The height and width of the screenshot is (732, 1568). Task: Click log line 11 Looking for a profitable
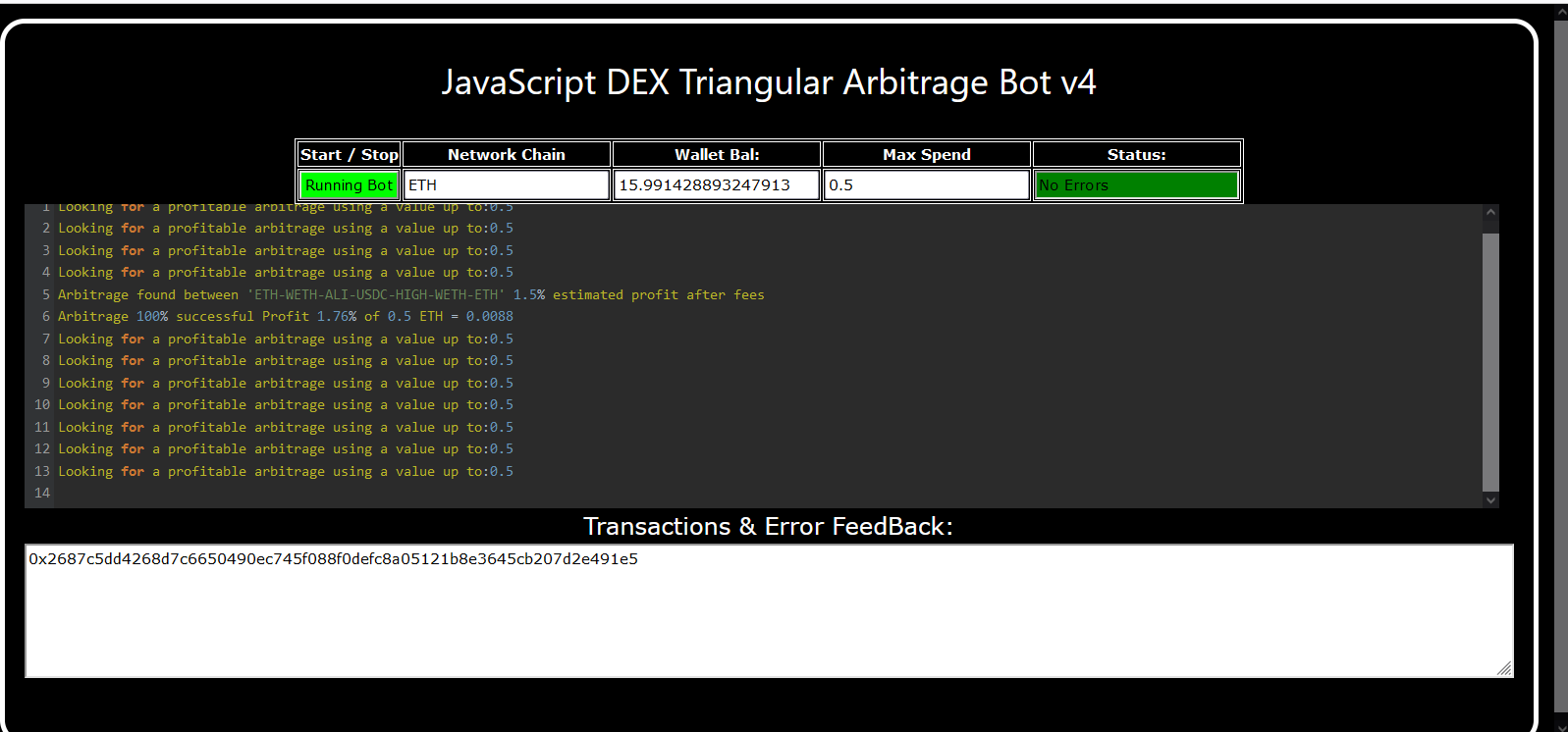tap(286, 427)
